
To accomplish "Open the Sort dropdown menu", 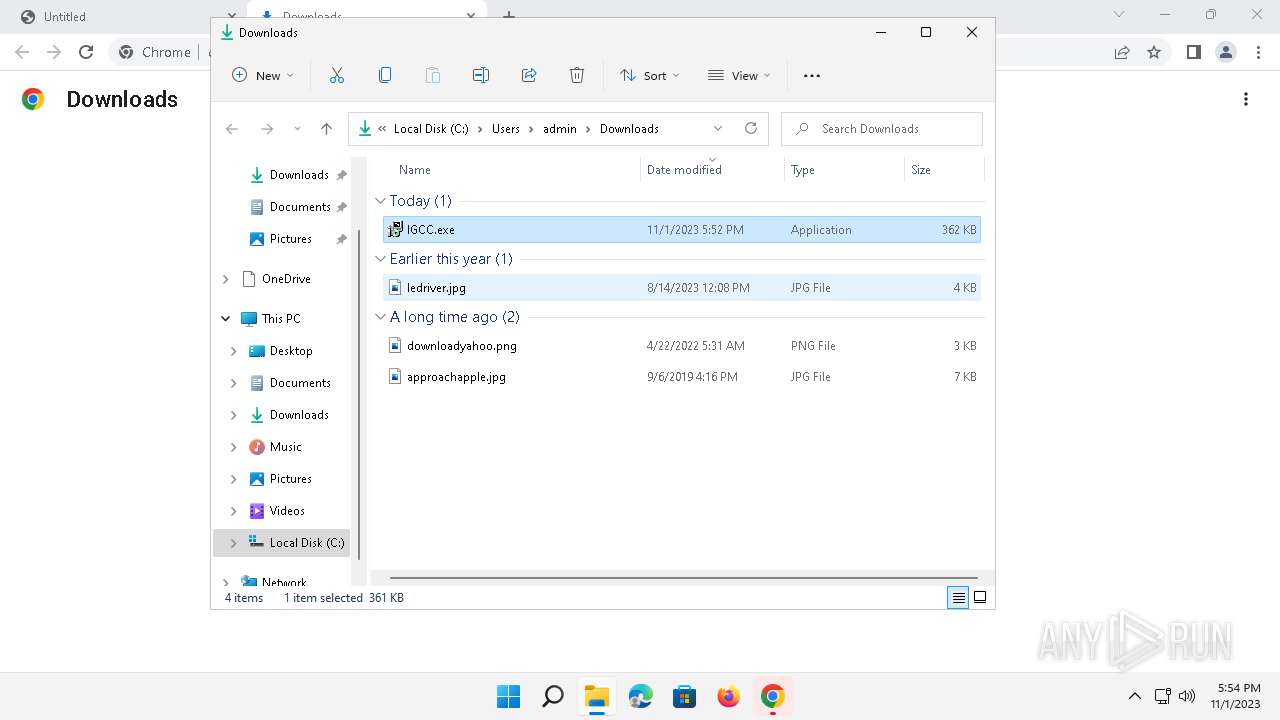I will [649, 75].
